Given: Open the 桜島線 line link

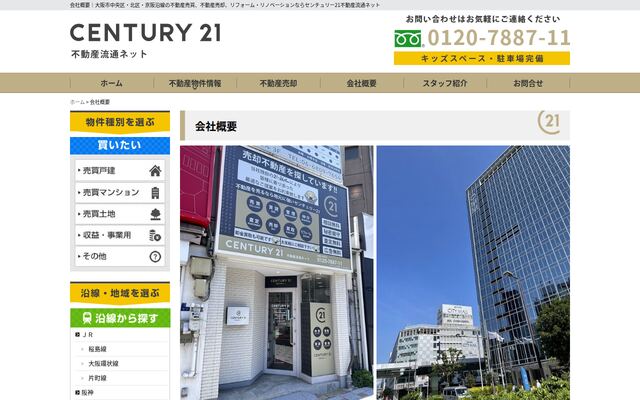Looking at the screenshot, I should point(97,349).
